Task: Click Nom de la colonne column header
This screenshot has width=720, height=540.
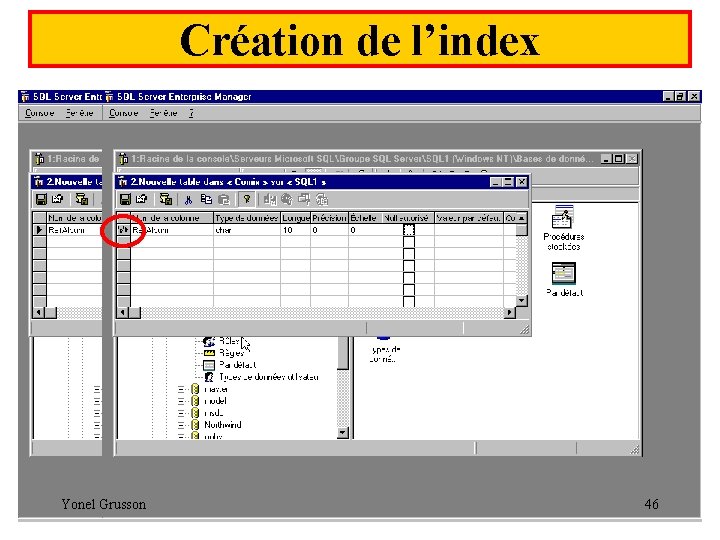Action: 172,218
